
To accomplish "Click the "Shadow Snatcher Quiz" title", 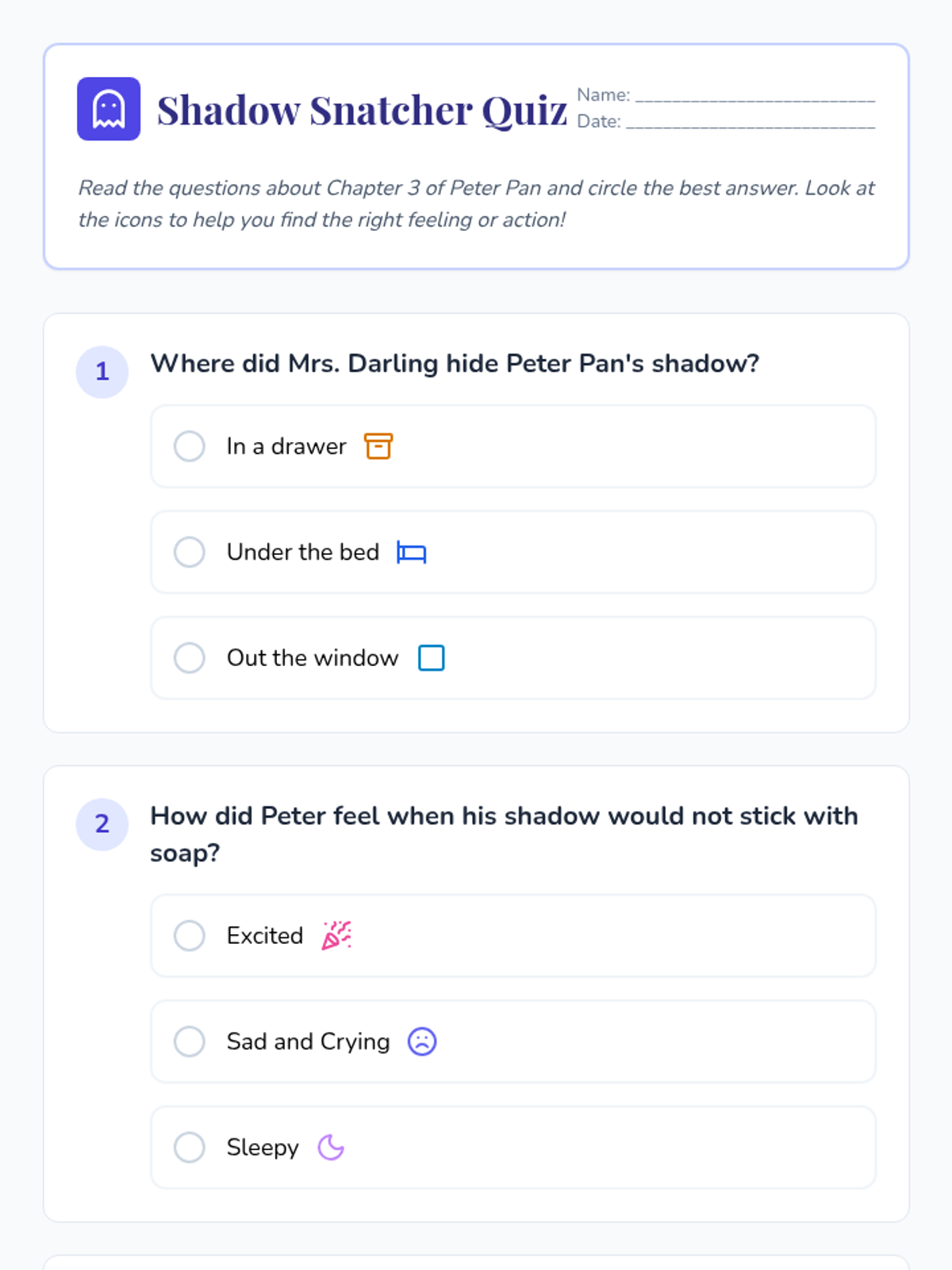I will tap(363, 110).
